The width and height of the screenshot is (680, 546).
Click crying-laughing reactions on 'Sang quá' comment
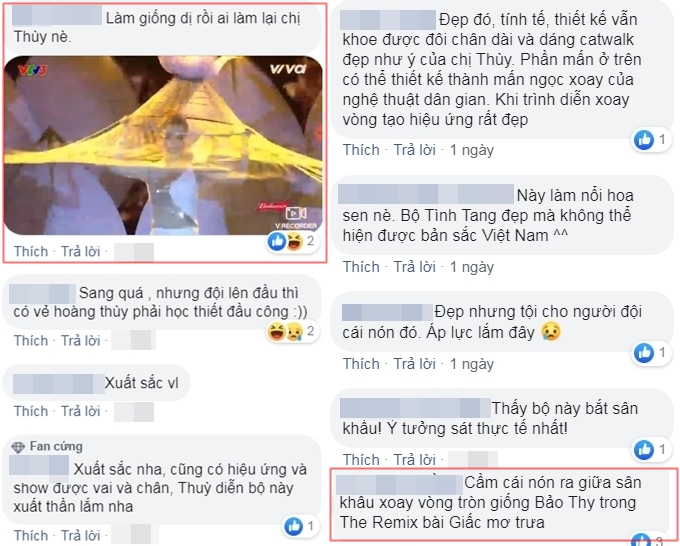293,332
